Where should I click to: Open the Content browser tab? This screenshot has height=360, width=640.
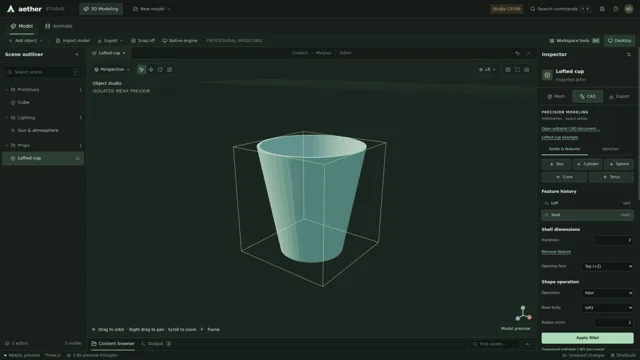[x=113, y=344]
